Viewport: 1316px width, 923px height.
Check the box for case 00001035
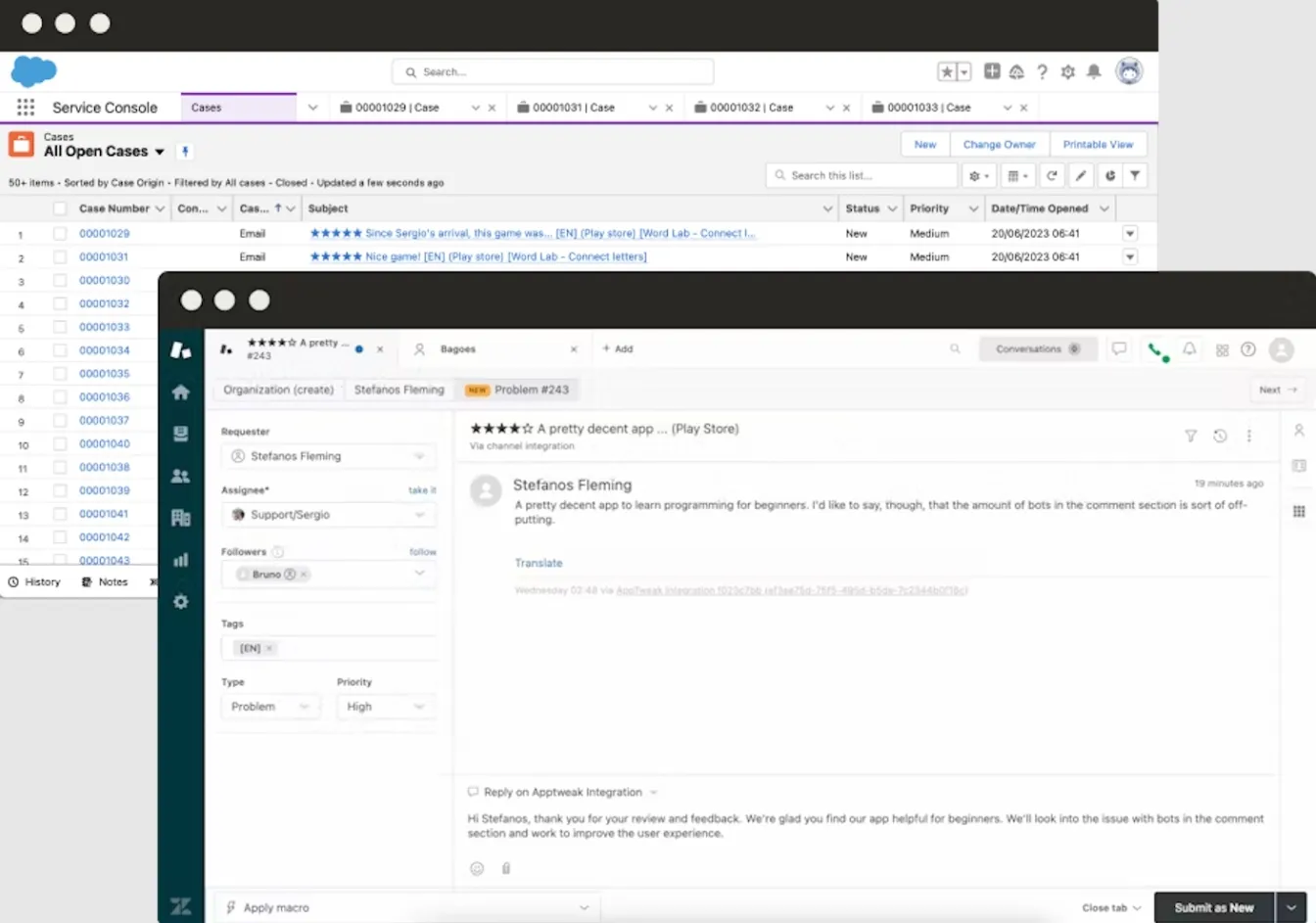click(60, 374)
